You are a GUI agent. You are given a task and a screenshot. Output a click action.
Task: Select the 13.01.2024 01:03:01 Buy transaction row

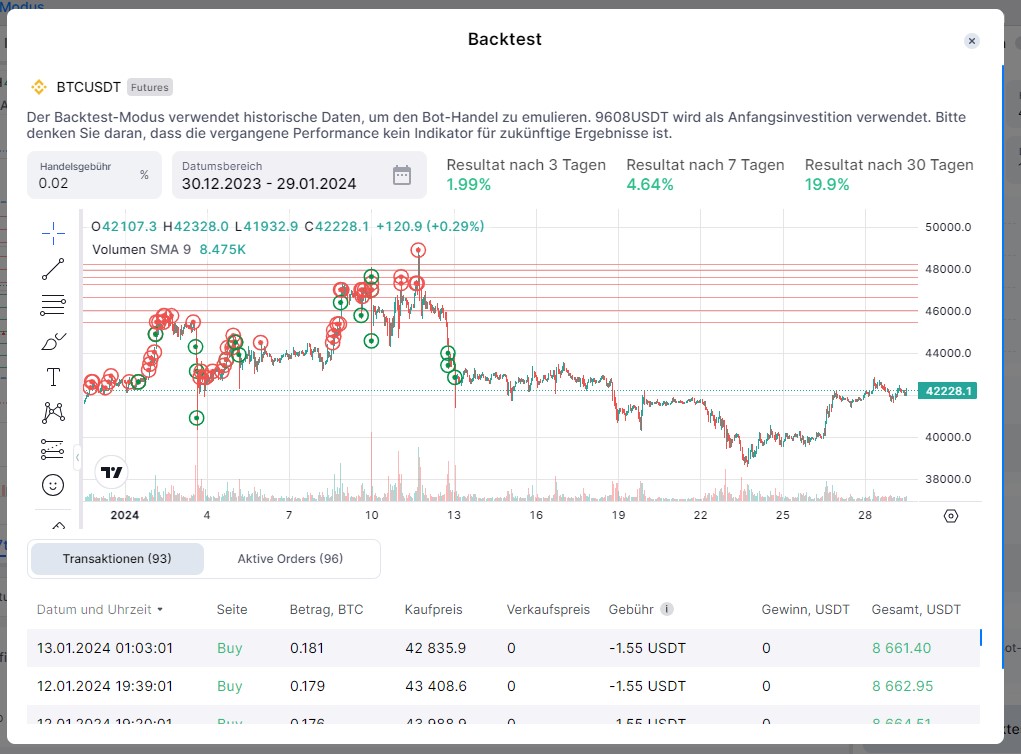(x=500, y=648)
